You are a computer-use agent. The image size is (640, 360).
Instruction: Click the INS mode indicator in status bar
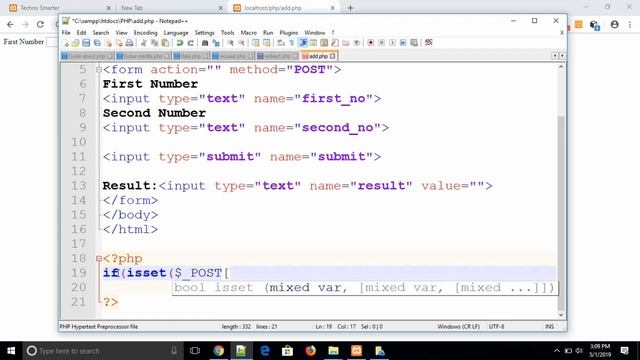pos(549,327)
